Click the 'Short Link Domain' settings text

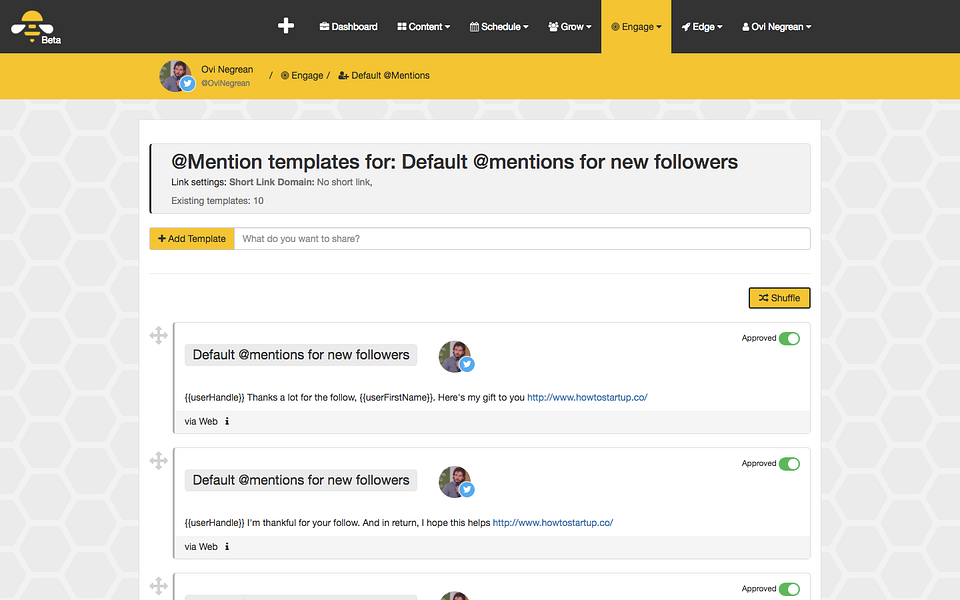(272, 182)
